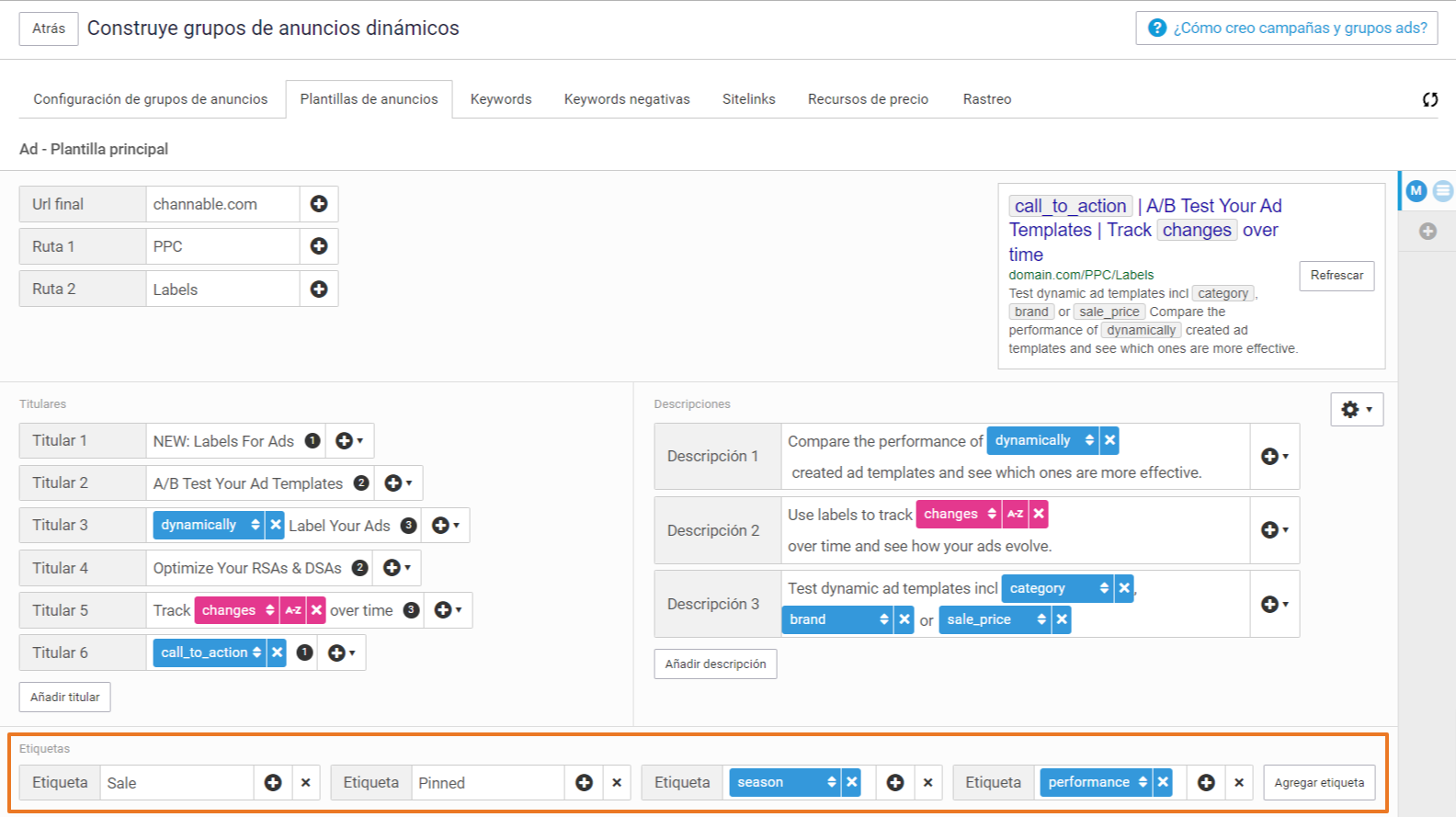Switch to the Keywords tab
This screenshot has width=1456, height=817.
501,99
